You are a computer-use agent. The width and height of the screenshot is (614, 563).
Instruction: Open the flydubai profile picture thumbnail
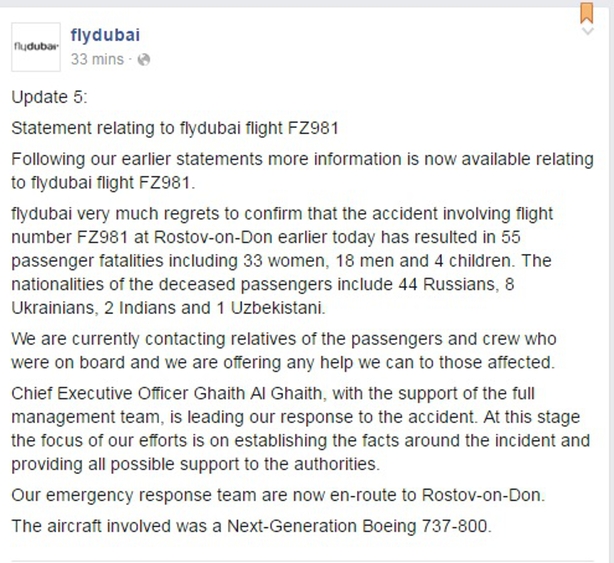(36, 47)
